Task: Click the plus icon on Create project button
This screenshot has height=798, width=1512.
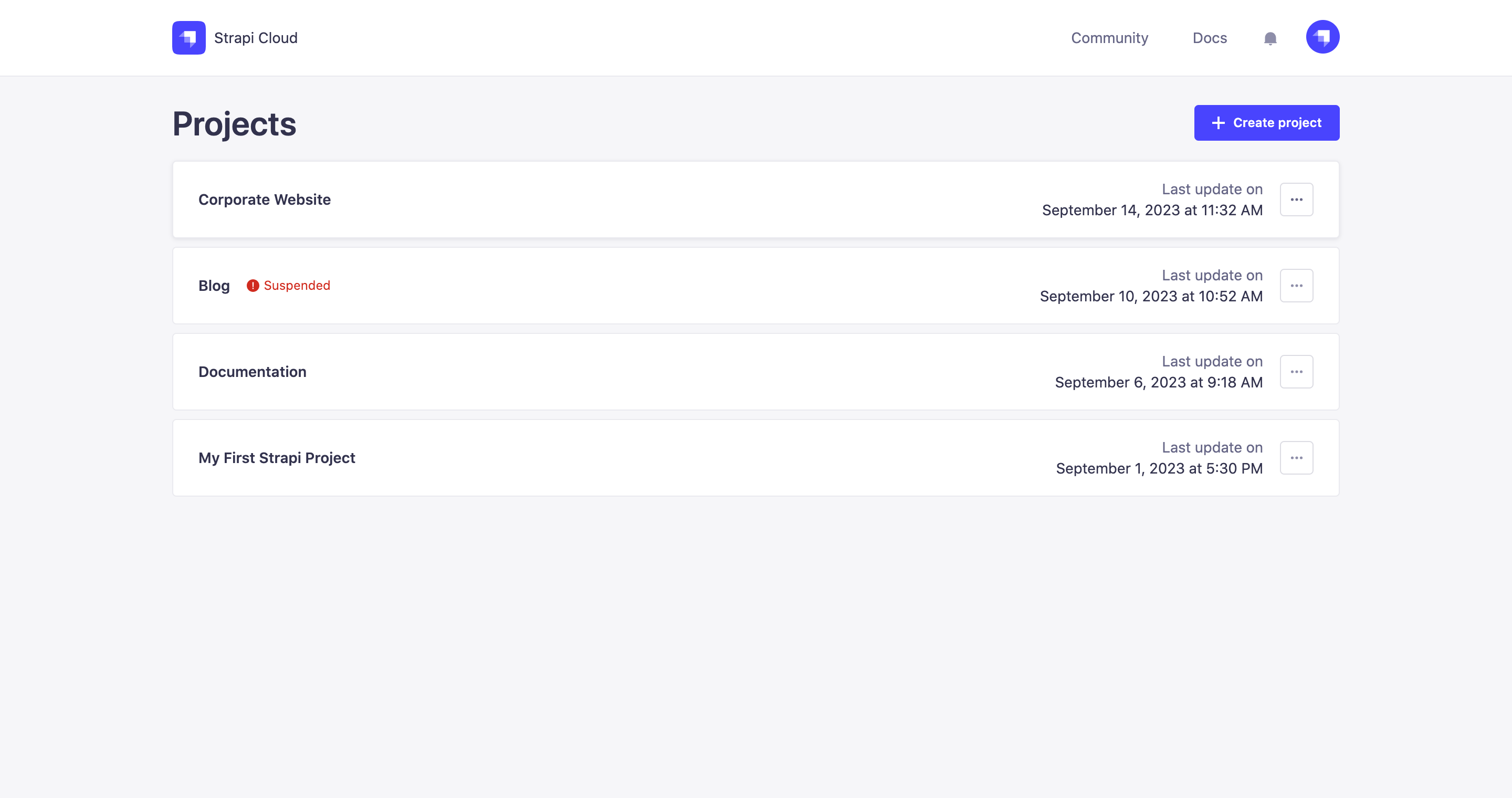Action: (1219, 123)
